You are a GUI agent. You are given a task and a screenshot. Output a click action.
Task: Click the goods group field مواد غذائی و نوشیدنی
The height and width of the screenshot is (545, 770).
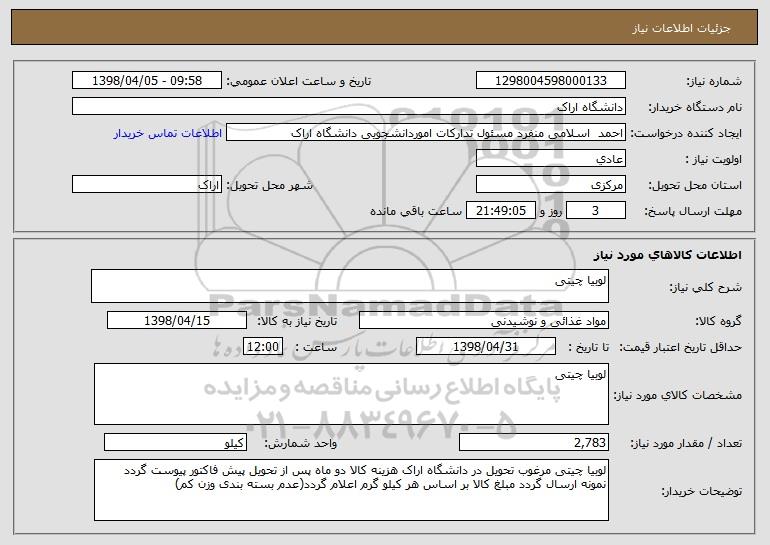click(x=484, y=321)
